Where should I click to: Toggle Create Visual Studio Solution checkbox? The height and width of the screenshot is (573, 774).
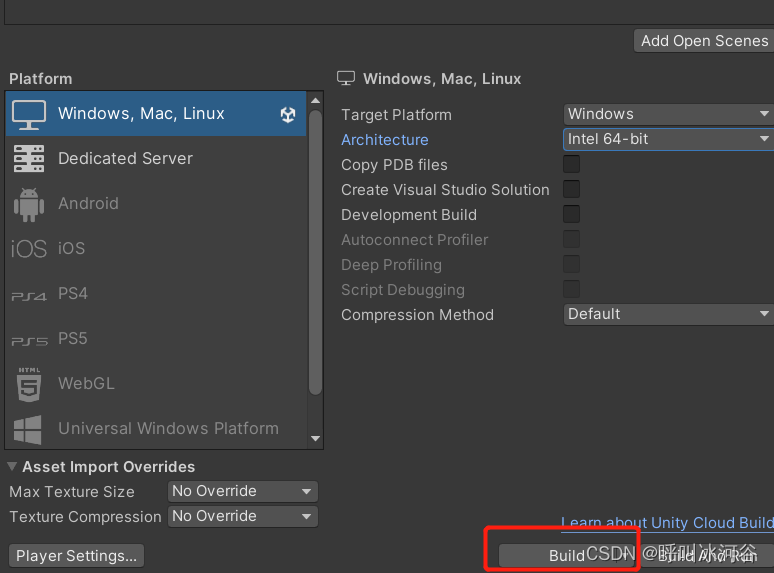point(571,189)
